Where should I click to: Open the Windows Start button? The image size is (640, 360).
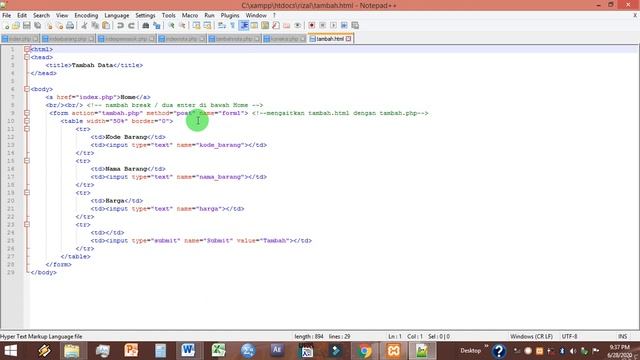pos(11,351)
